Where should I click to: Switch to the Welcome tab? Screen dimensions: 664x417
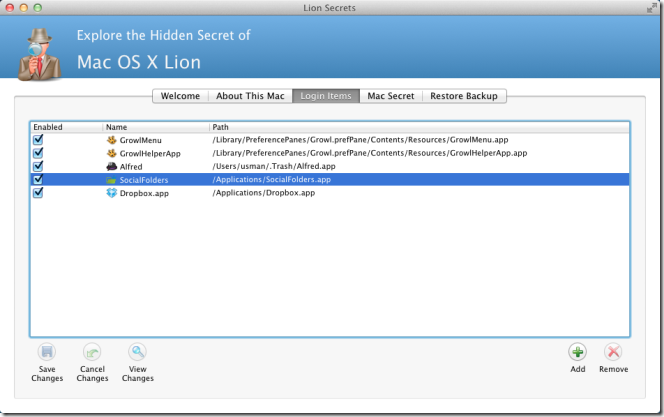[x=180, y=96]
